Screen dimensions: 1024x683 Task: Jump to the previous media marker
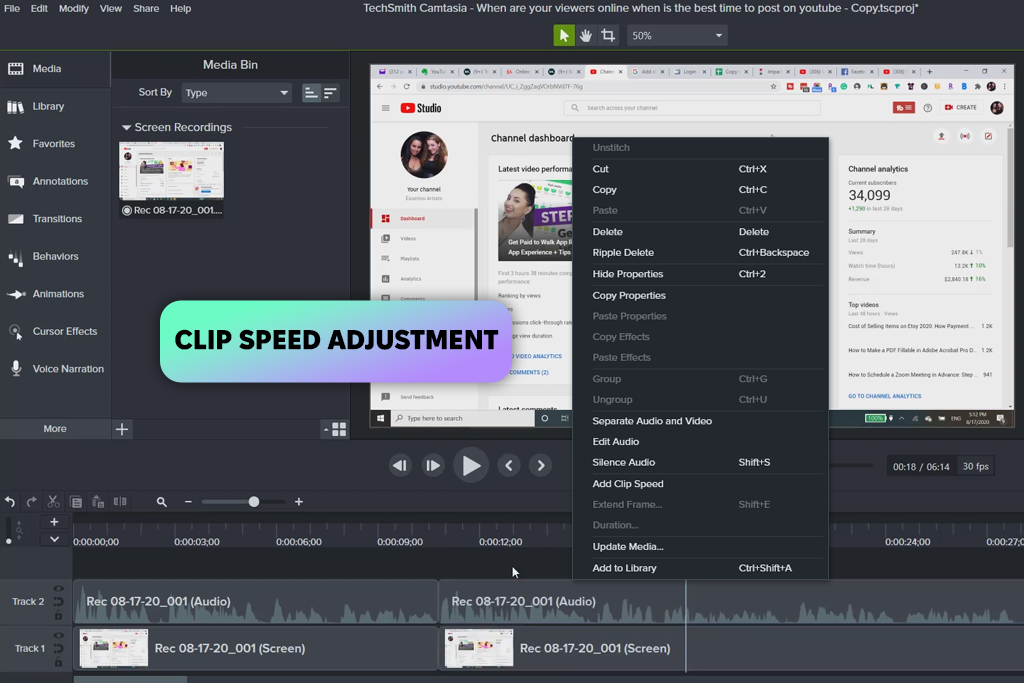pos(509,466)
